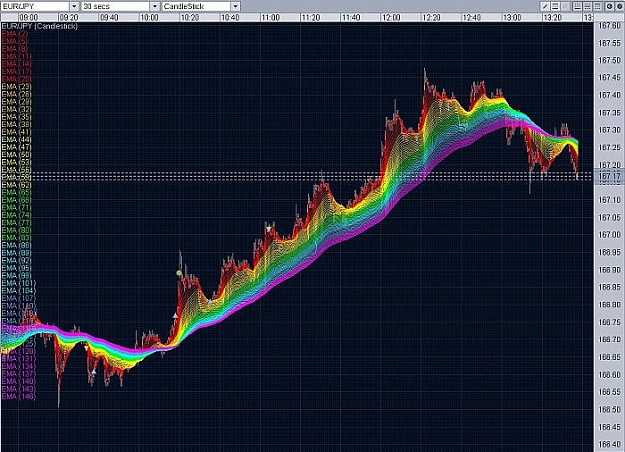Click the 'EMA (35)' legend entry

pos(16,117)
